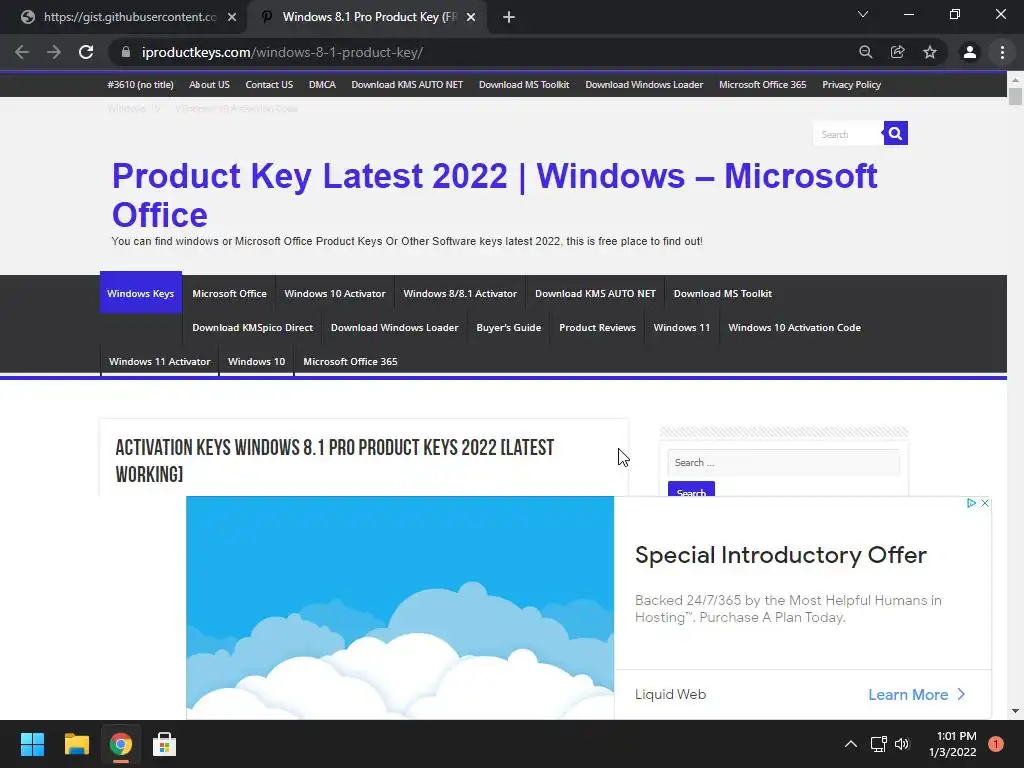Click Microsoft Office 365 in top bar
Image resolution: width=1024 pixels, height=768 pixels.
point(762,84)
